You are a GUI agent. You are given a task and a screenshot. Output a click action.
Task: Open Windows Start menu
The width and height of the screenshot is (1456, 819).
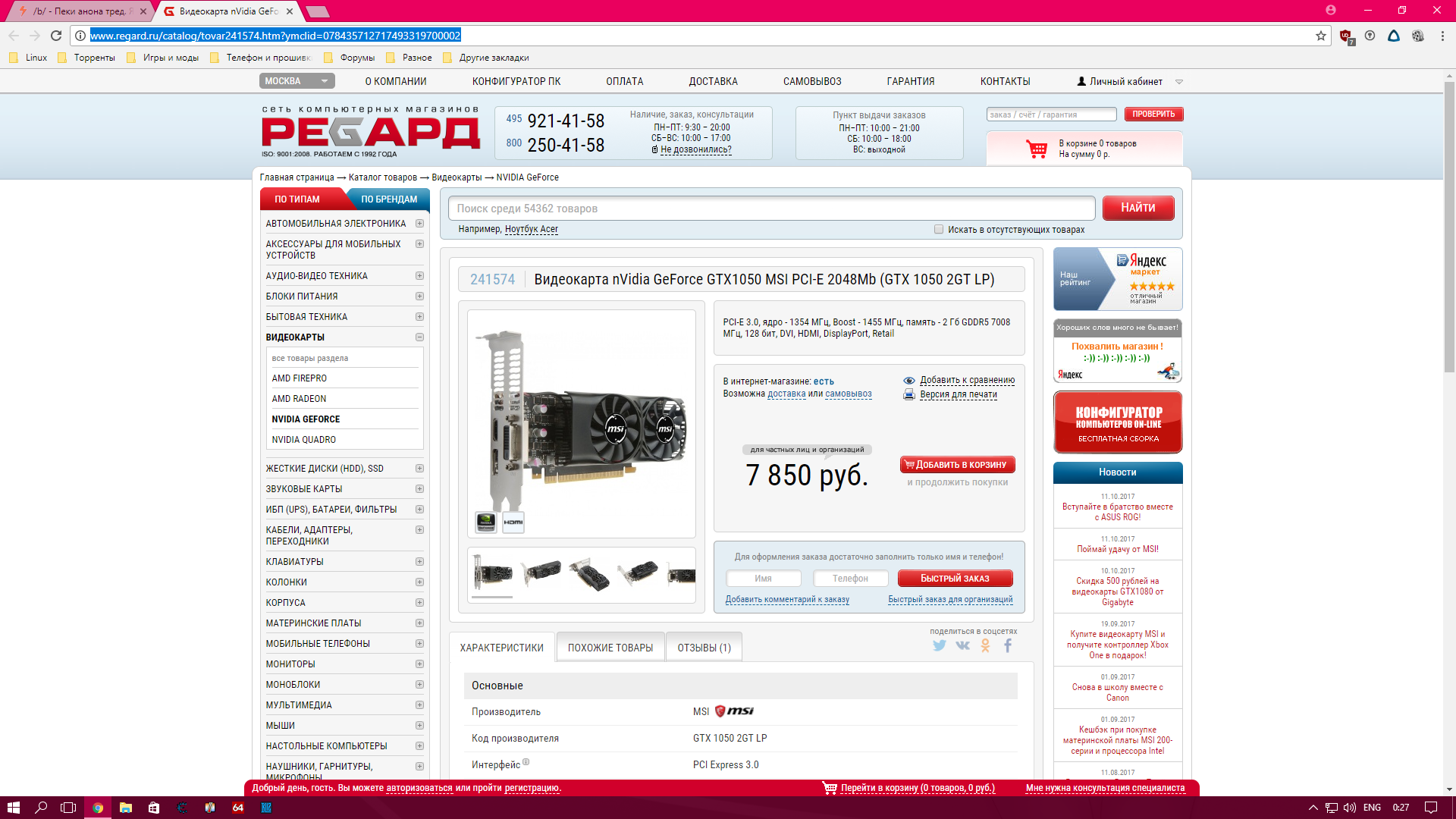[13, 808]
